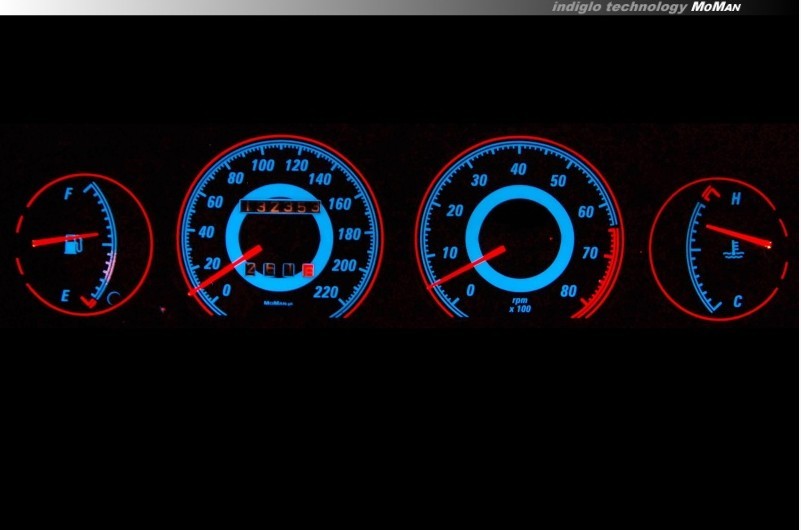Click the red overheat marker near H
Viewport: 801px width, 530px height.
pyautogui.click(x=710, y=191)
